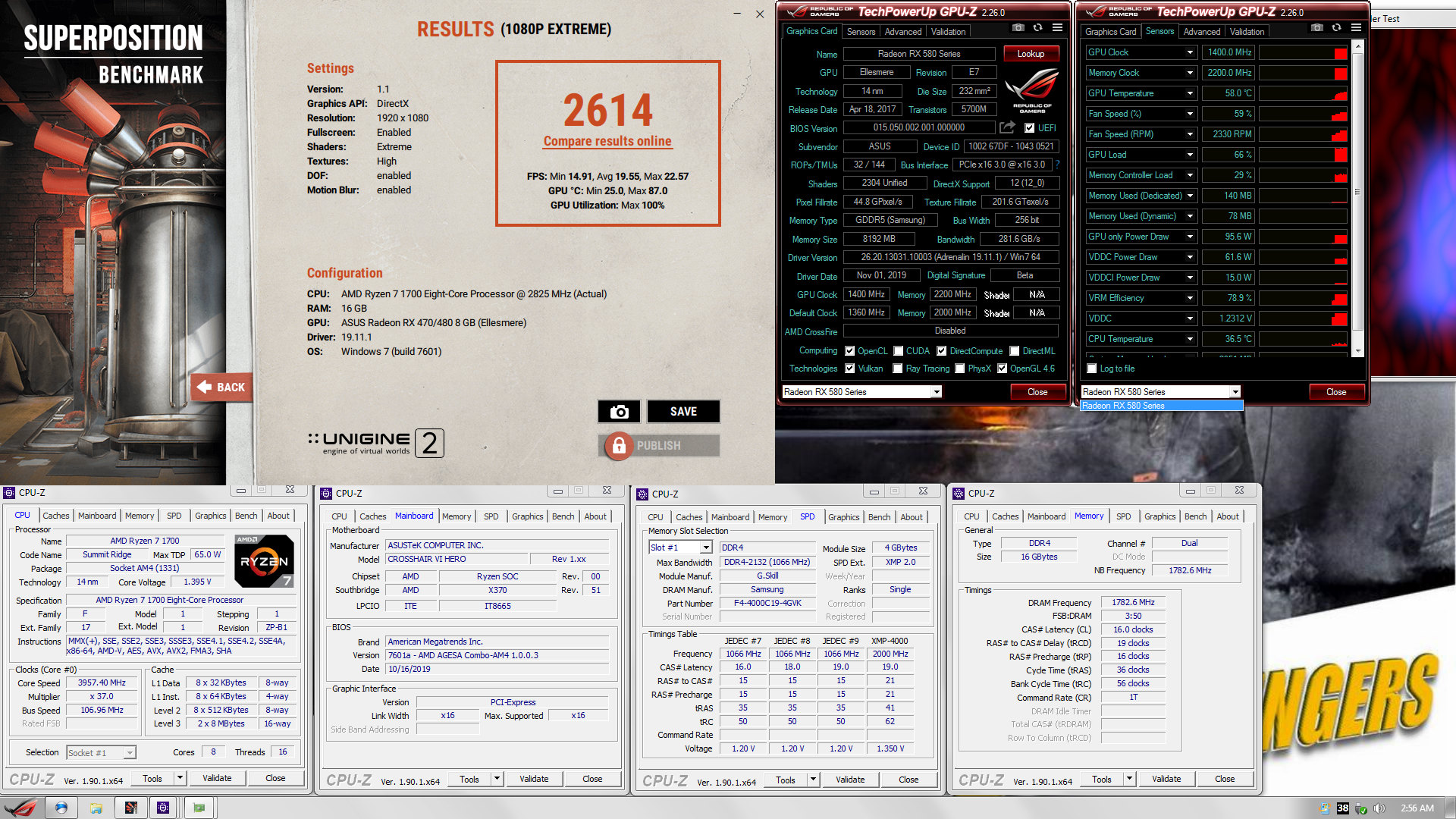Open the Caches tab in the first CPU-Z window
Image resolution: width=1456 pixels, height=819 pixels.
[x=55, y=516]
